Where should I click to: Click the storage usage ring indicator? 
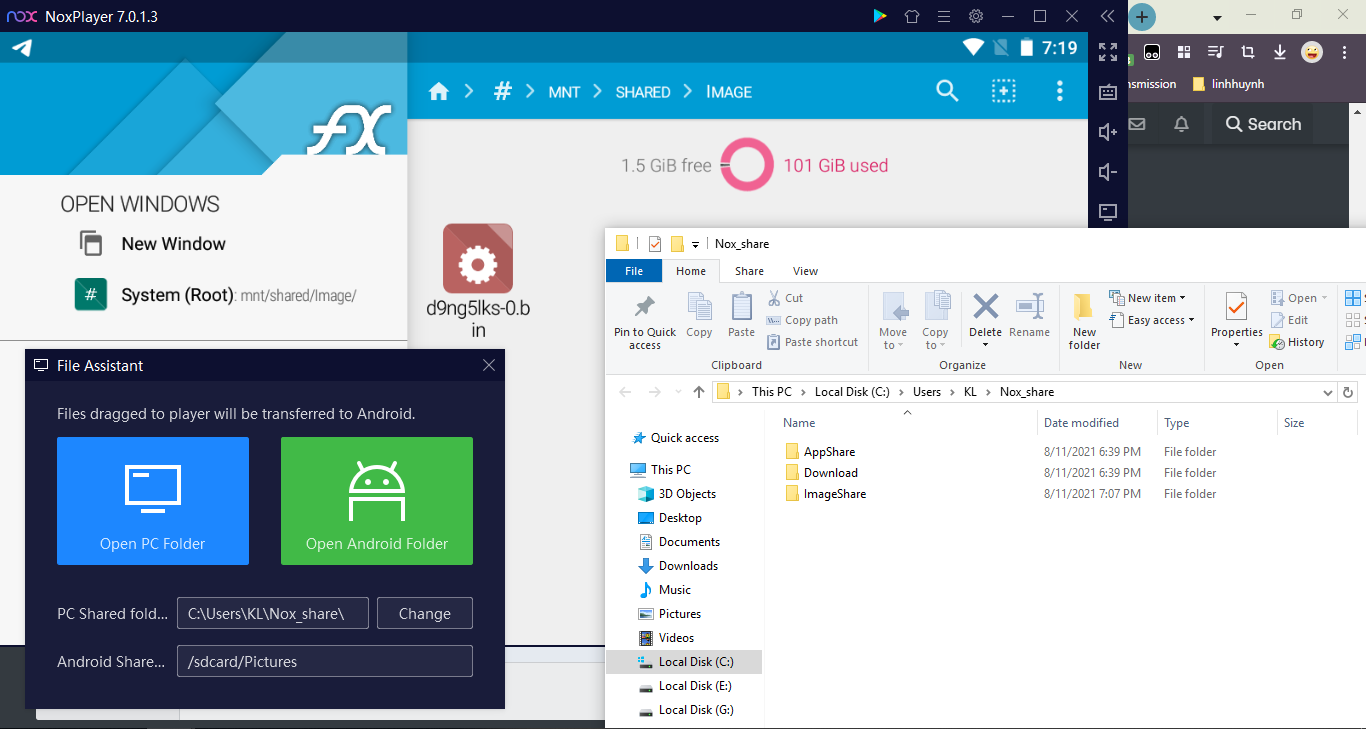(x=748, y=165)
